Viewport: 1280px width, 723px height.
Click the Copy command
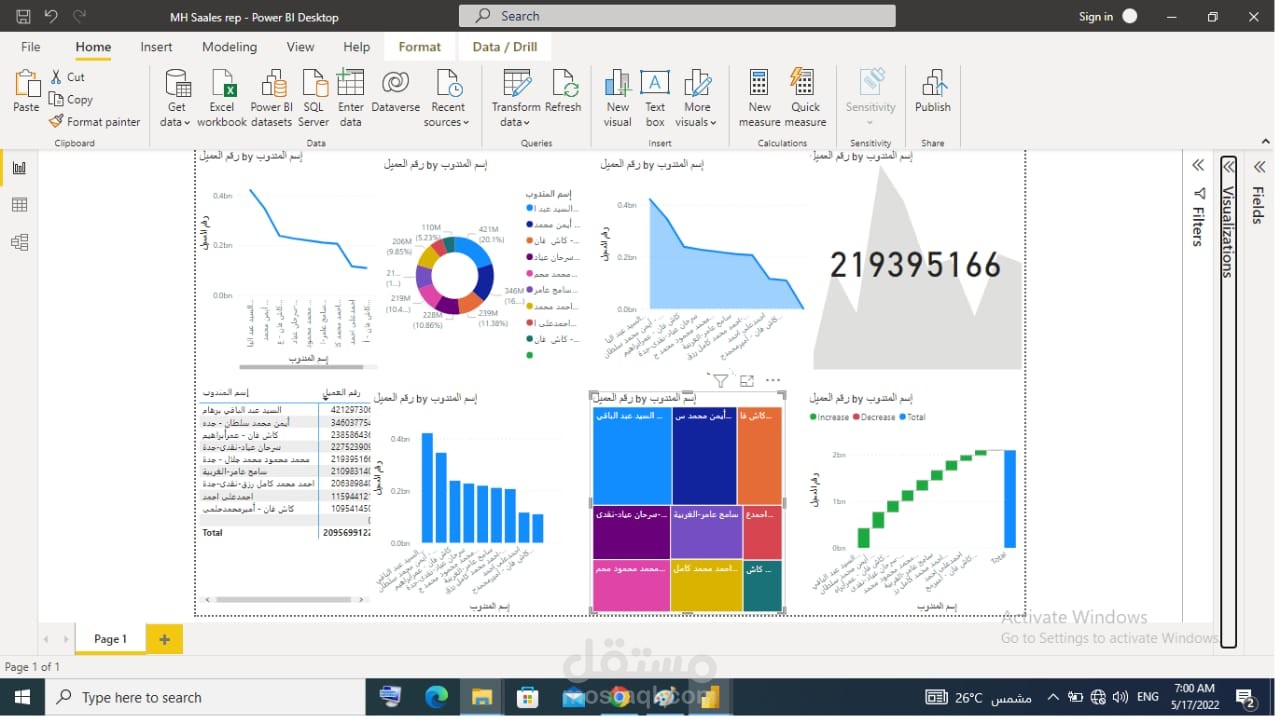(71, 99)
